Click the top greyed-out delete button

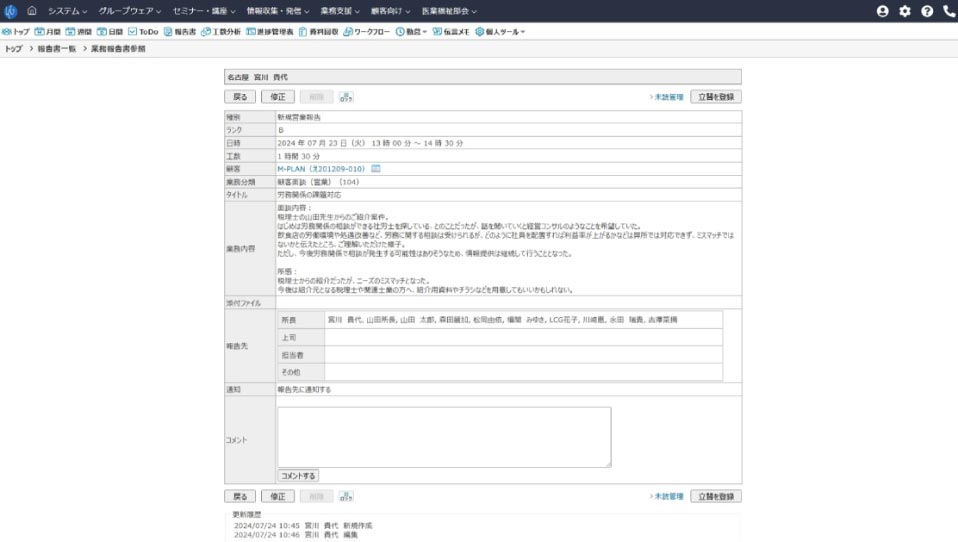[316, 97]
